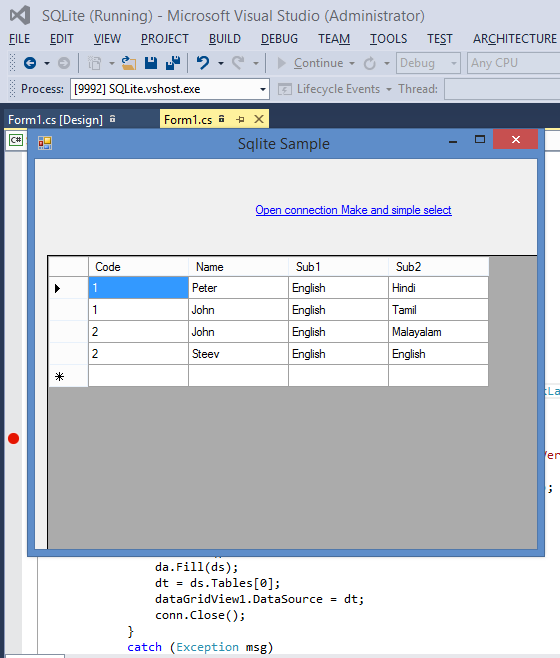This screenshot has width=560, height=658.
Task: Click the Sub2 column header
Action: point(439,267)
